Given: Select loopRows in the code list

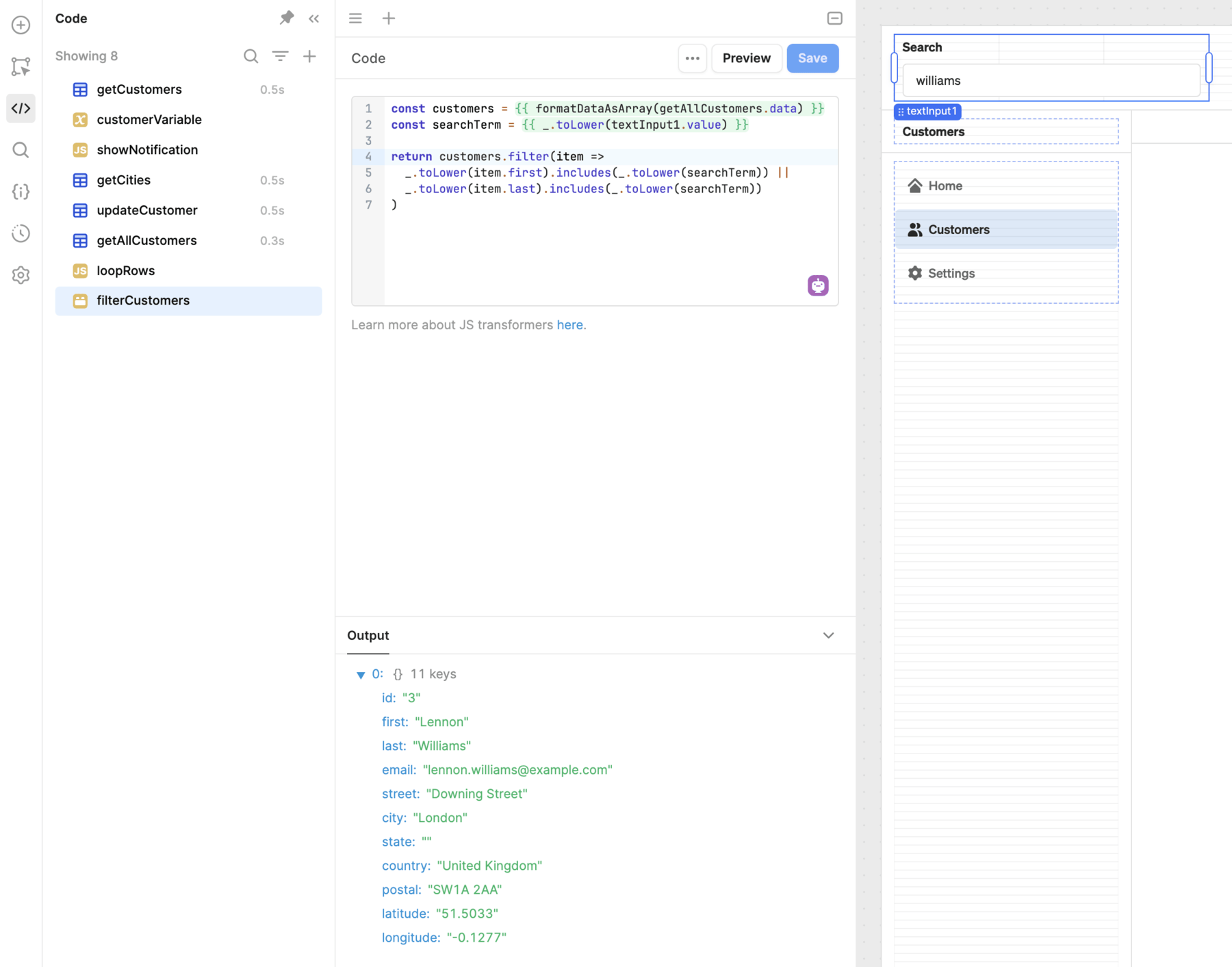Looking at the screenshot, I should coord(188,270).
